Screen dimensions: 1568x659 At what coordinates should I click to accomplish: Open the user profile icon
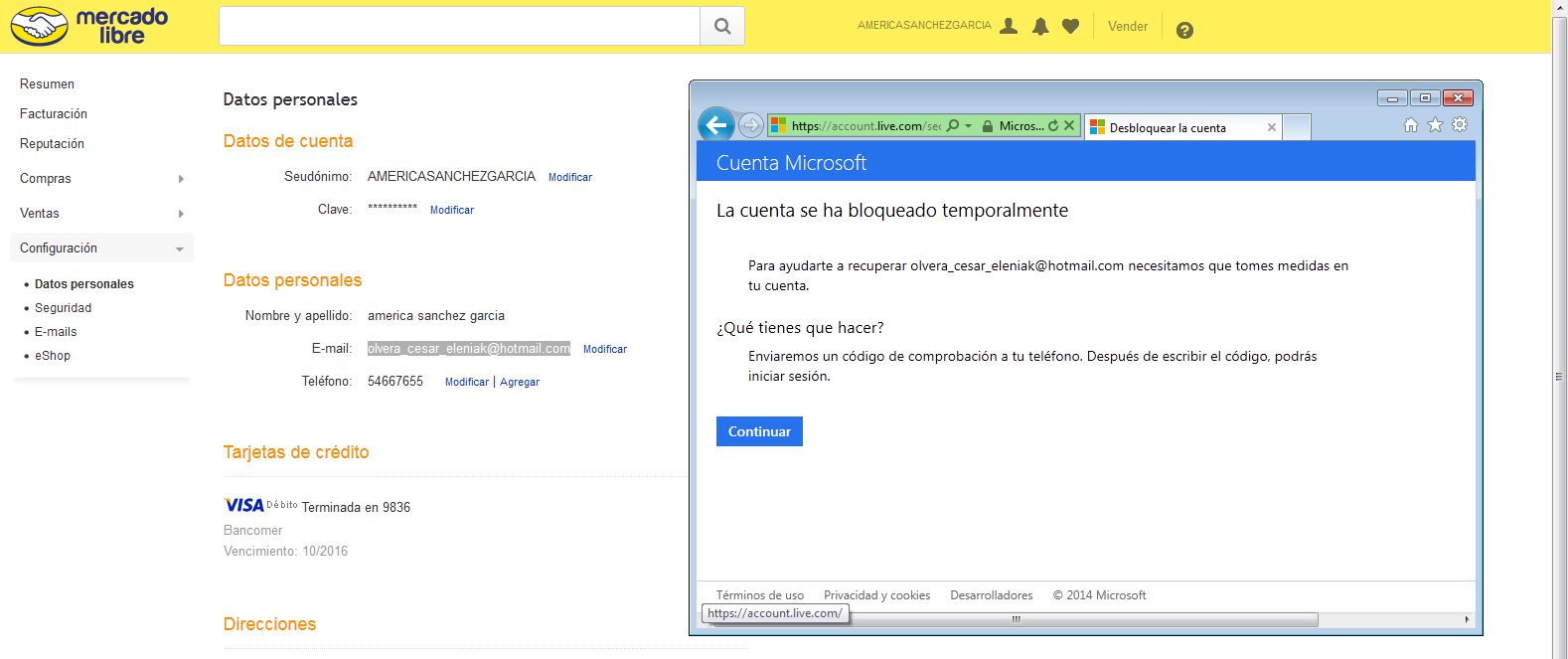click(1009, 26)
